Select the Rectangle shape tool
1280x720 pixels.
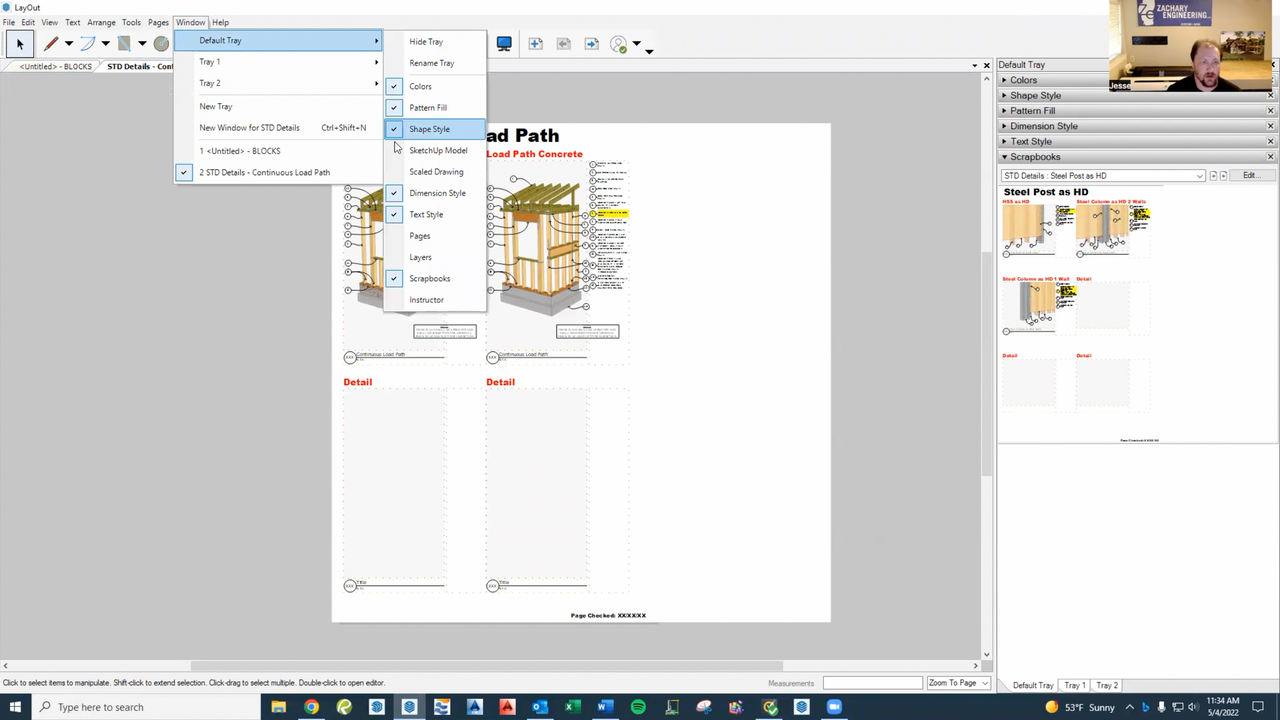124,44
